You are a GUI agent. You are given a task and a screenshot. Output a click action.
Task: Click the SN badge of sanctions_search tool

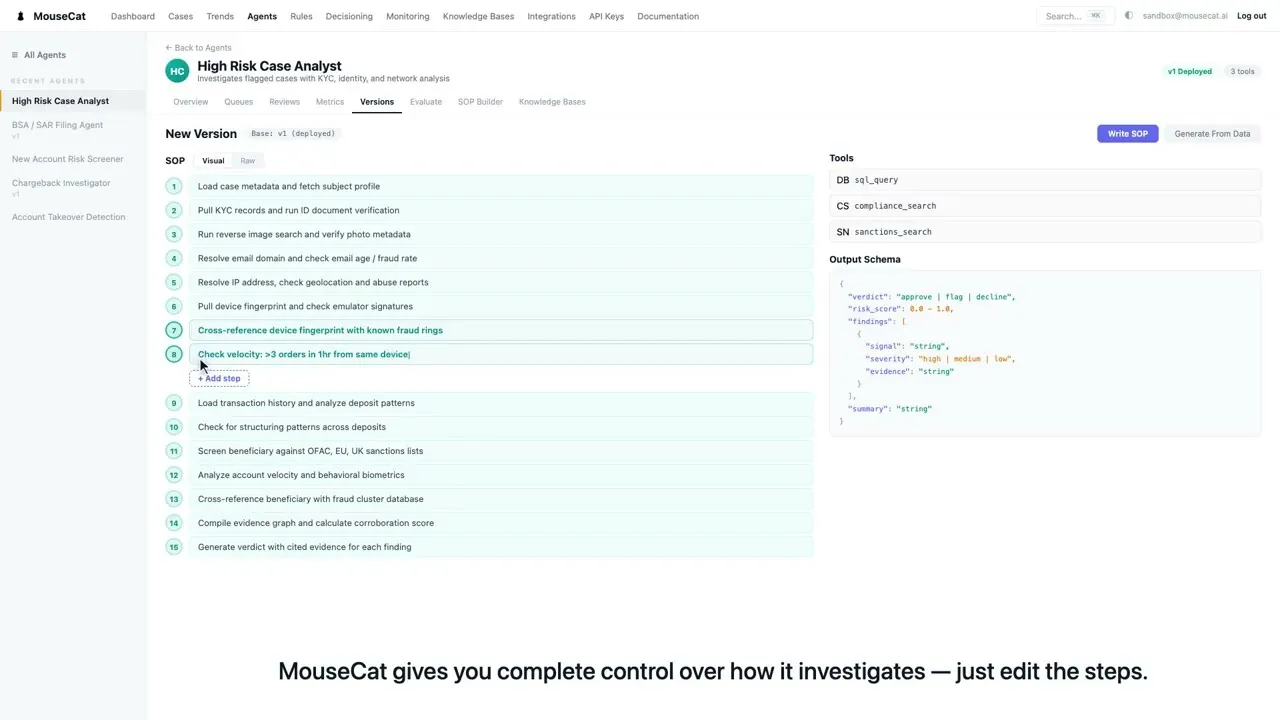coord(843,232)
